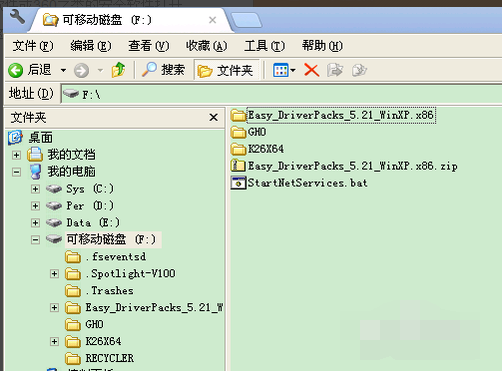Open the 工具(T) menu
This screenshot has height=371, width=502.
coord(264,46)
